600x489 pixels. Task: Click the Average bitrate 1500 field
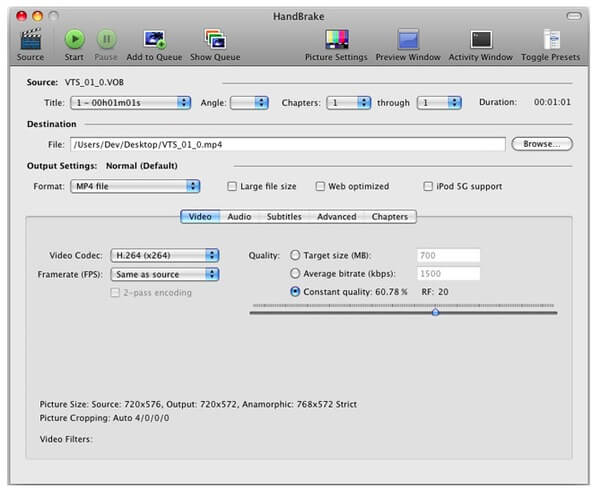click(x=448, y=274)
